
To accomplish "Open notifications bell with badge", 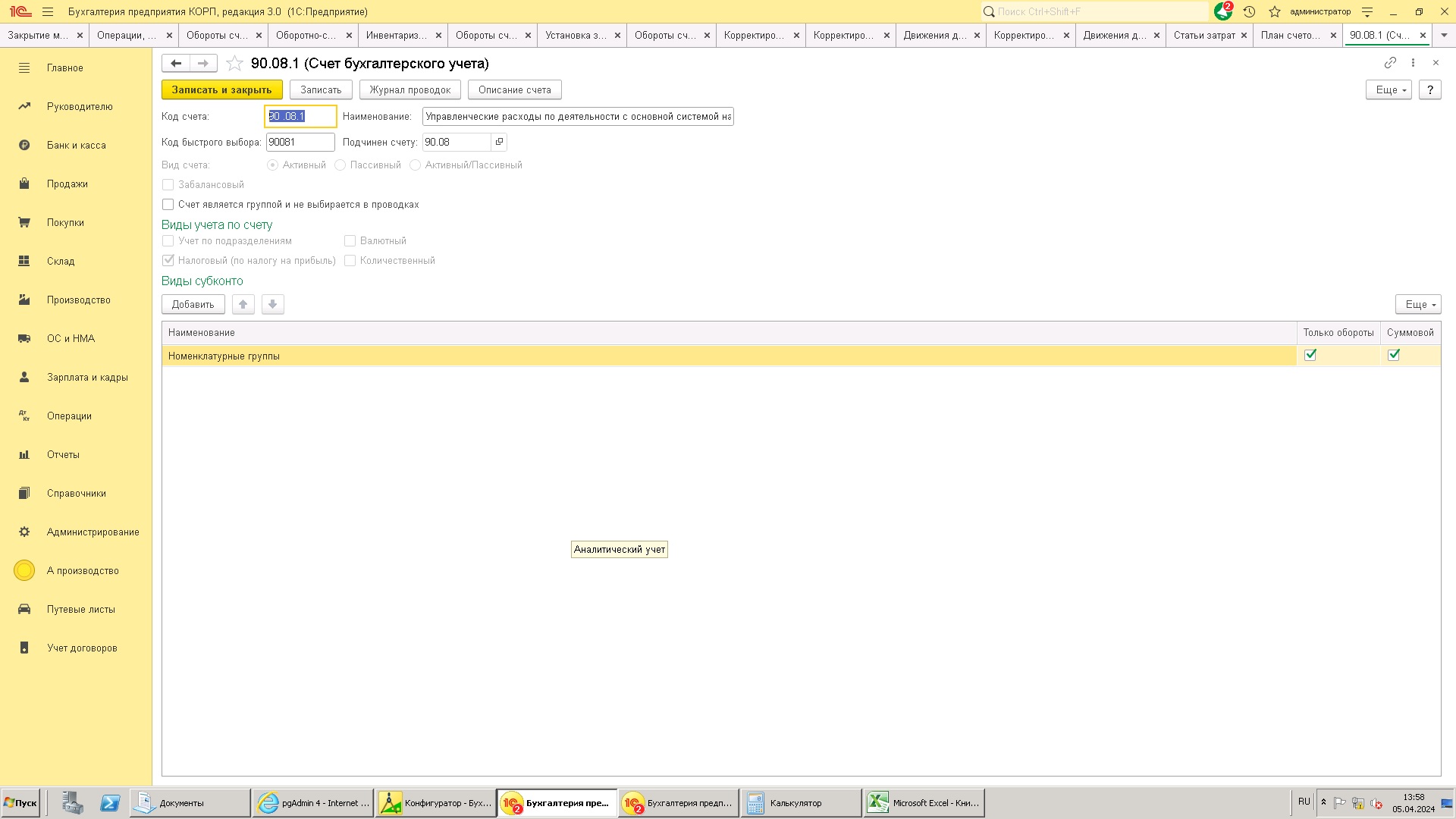I will pyautogui.click(x=1222, y=11).
